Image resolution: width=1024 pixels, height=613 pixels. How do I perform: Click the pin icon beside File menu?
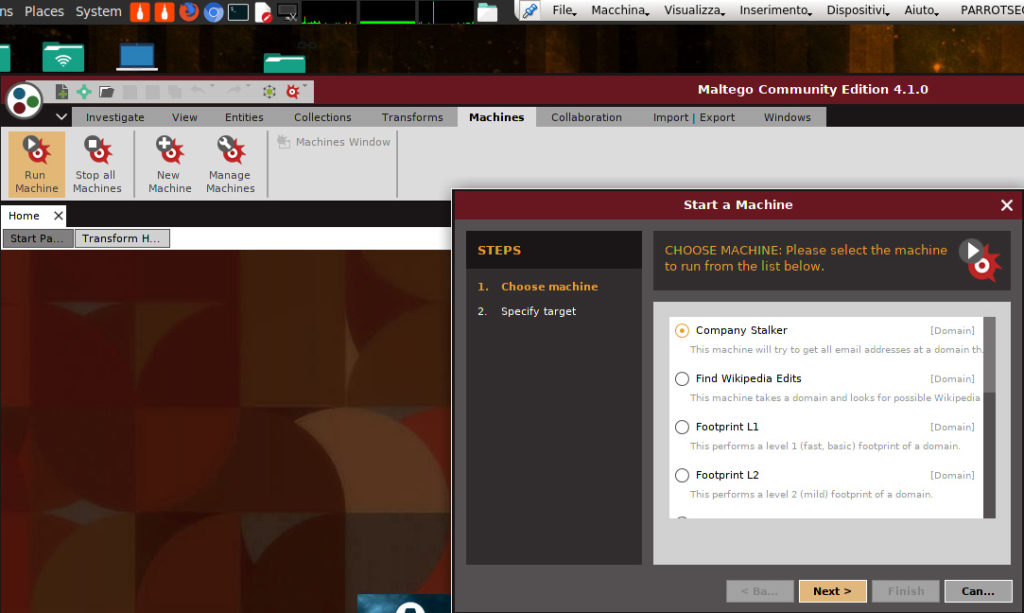tap(530, 10)
